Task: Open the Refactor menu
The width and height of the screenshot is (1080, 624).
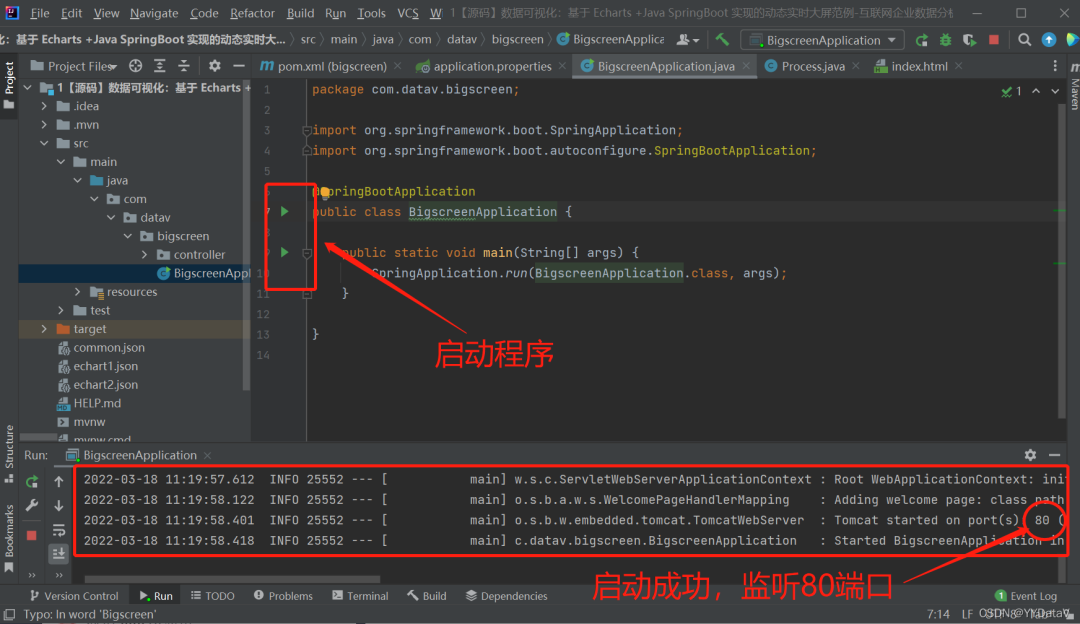Action: (252, 13)
